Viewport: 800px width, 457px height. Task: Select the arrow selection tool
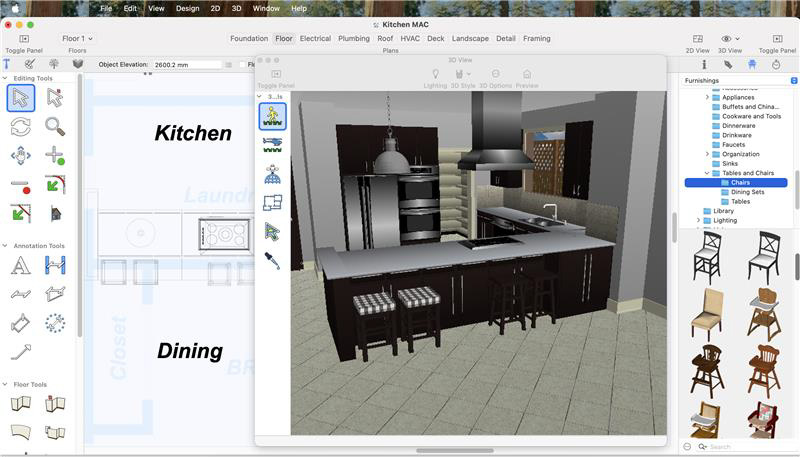21,98
